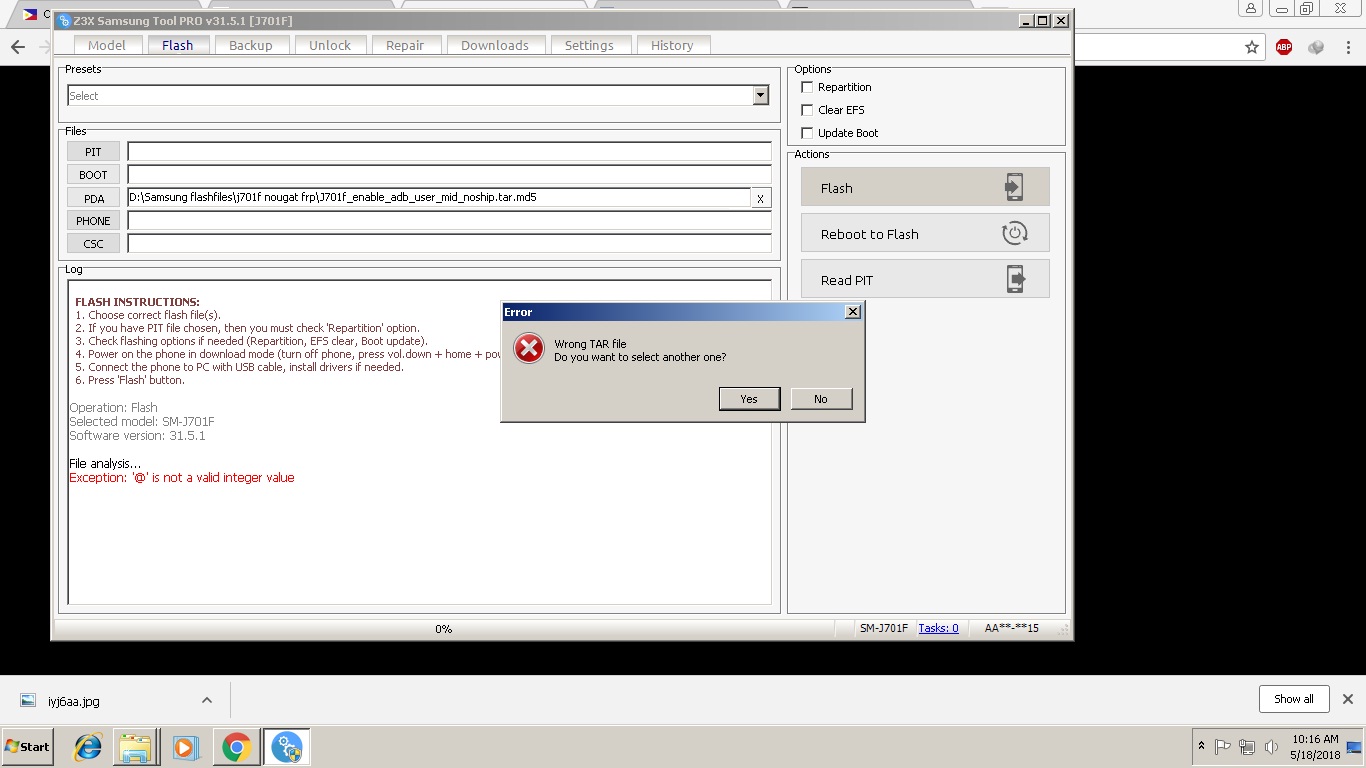Click Show all downloads button

click(x=1293, y=699)
